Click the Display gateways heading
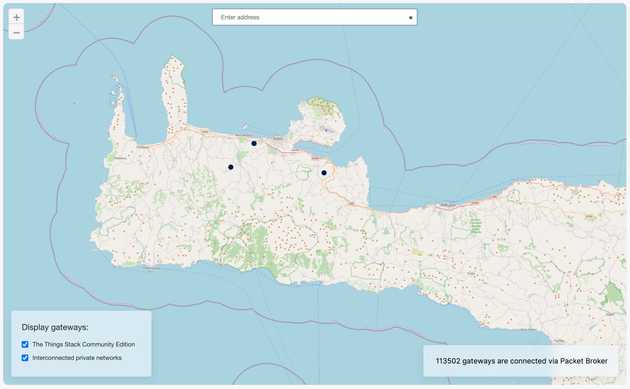Image resolution: width=630 pixels, height=389 pixels. pyautogui.click(x=55, y=327)
